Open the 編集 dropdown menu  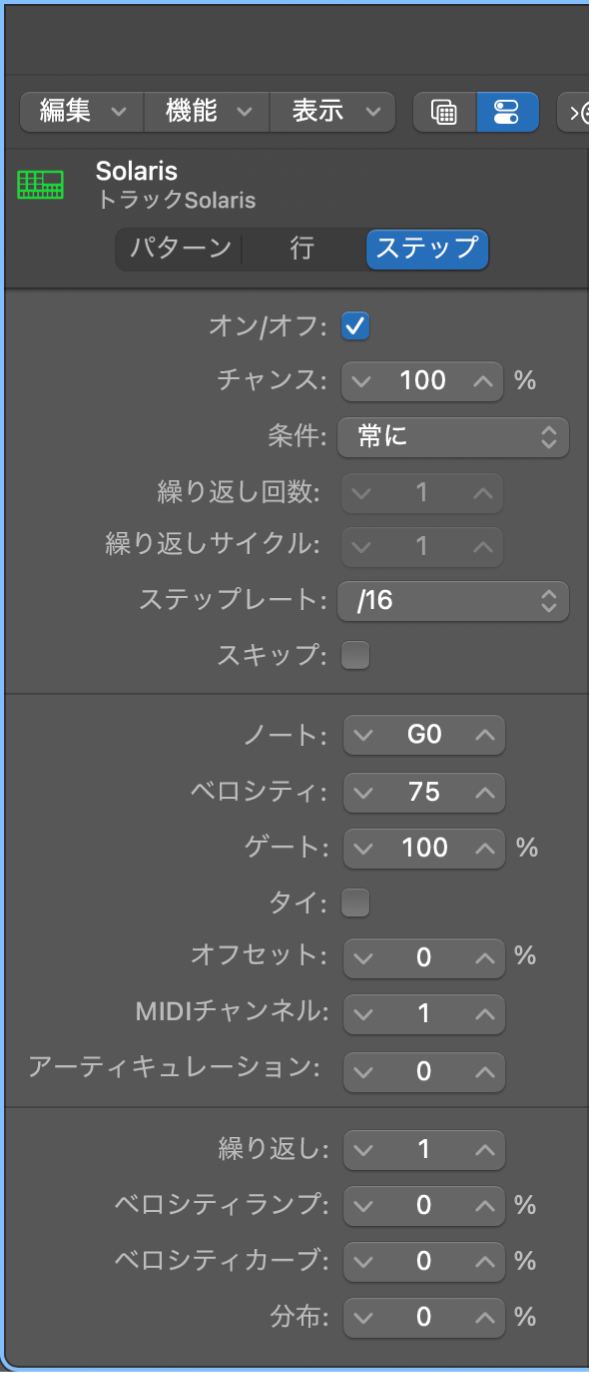pyautogui.click(x=80, y=111)
